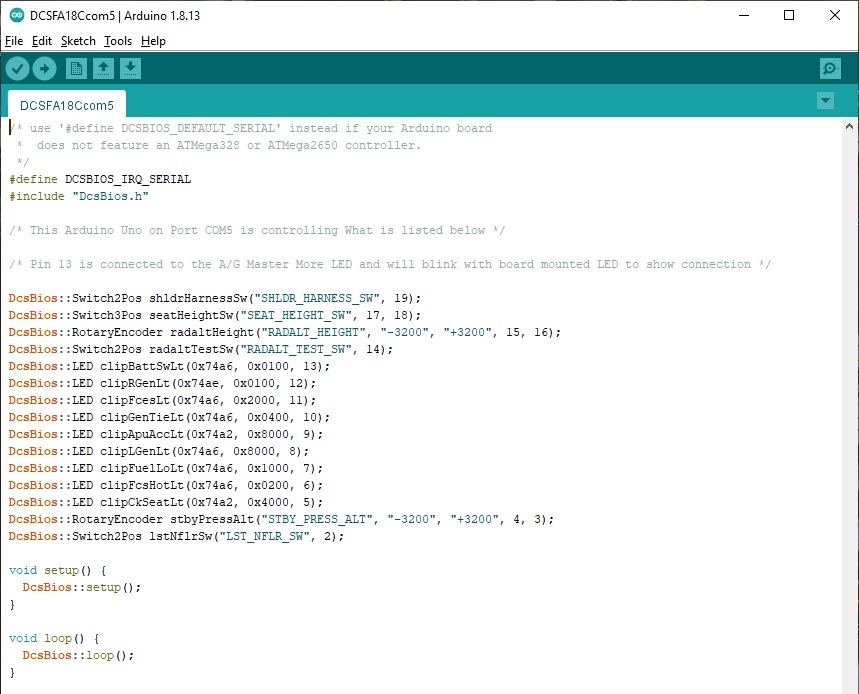This screenshot has width=859, height=694.
Task: Select the DCSFA18Ccom5 sketch tab
Action: pyautogui.click(x=67, y=105)
